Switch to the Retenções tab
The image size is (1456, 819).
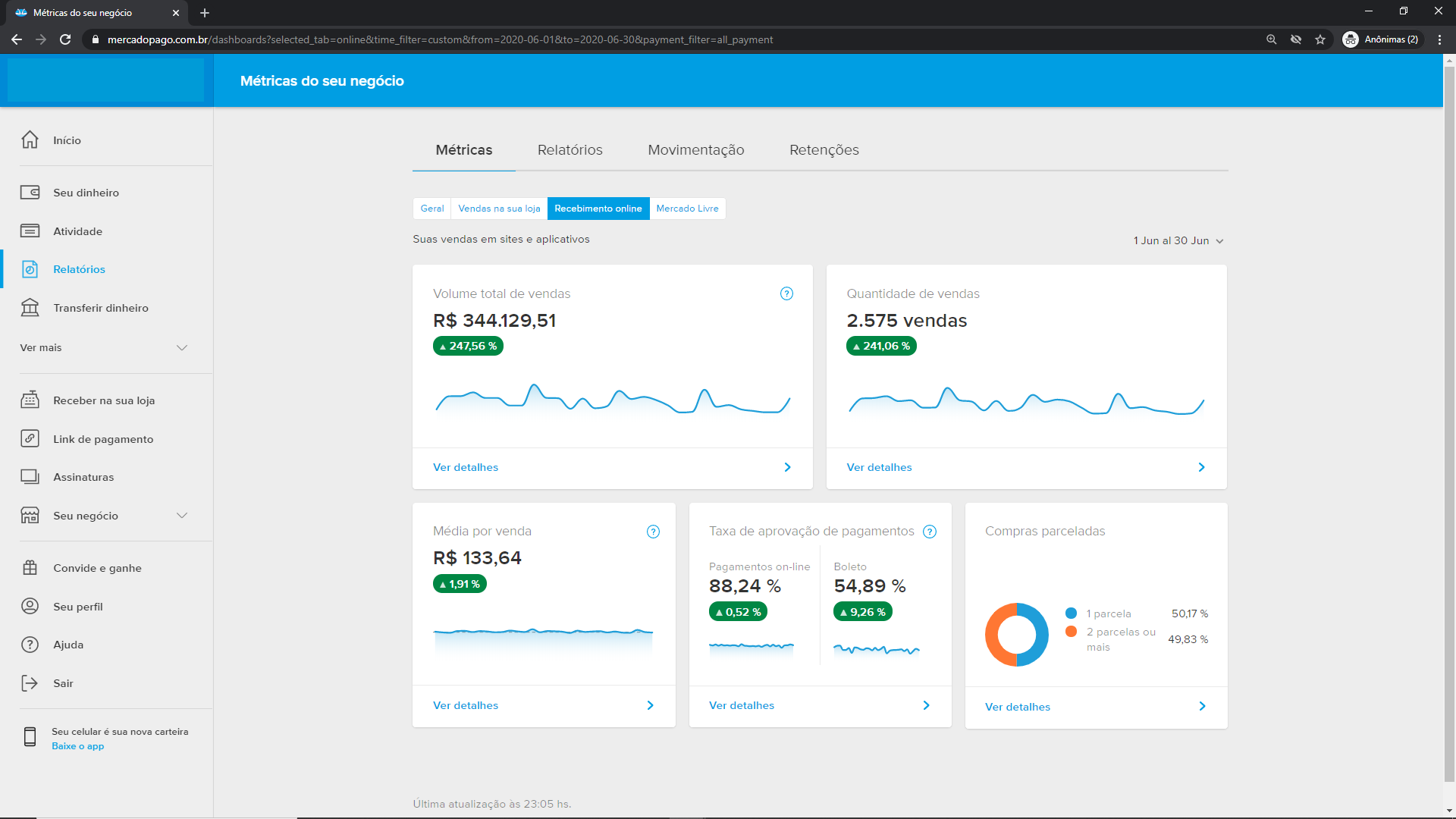click(x=824, y=150)
